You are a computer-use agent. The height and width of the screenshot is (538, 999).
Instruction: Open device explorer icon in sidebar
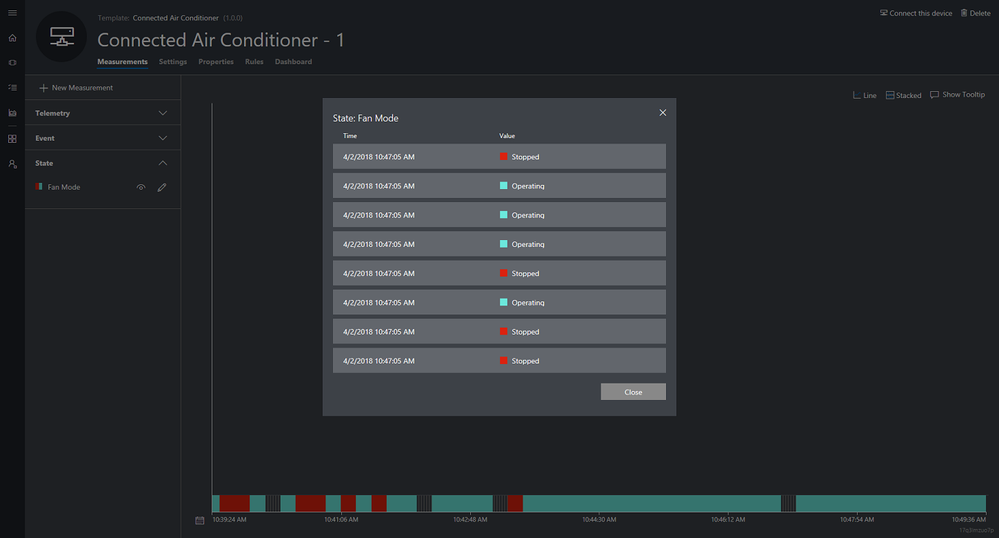[12, 63]
